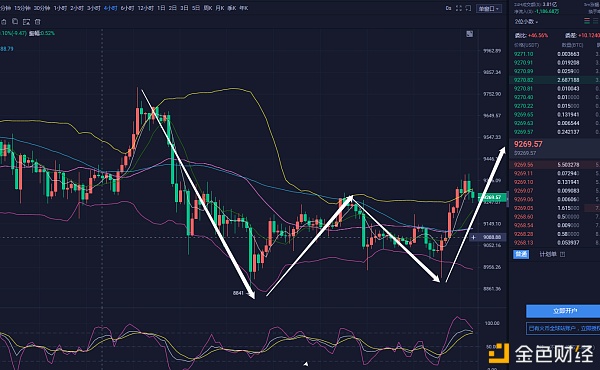Click the existing Huobi account link

tap(563, 328)
